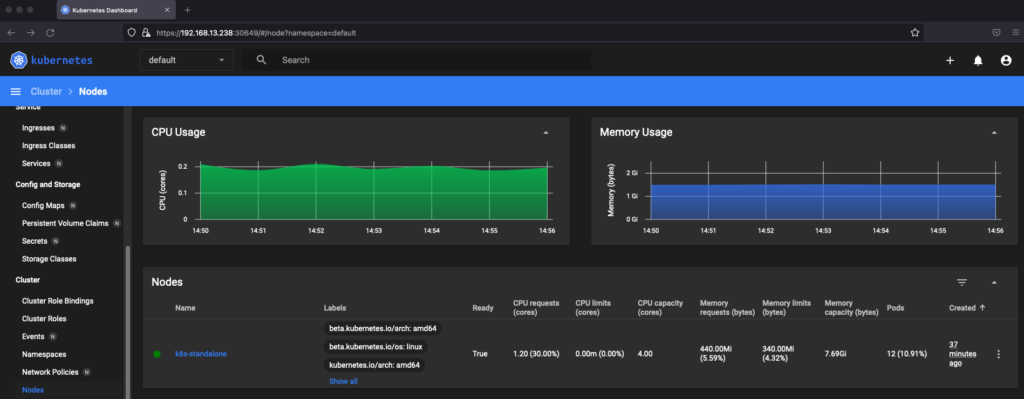Click the Kubernetes logo icon
Image resolution: width=1024 pixels, height=399 pixels.
(x=18, y=60)
